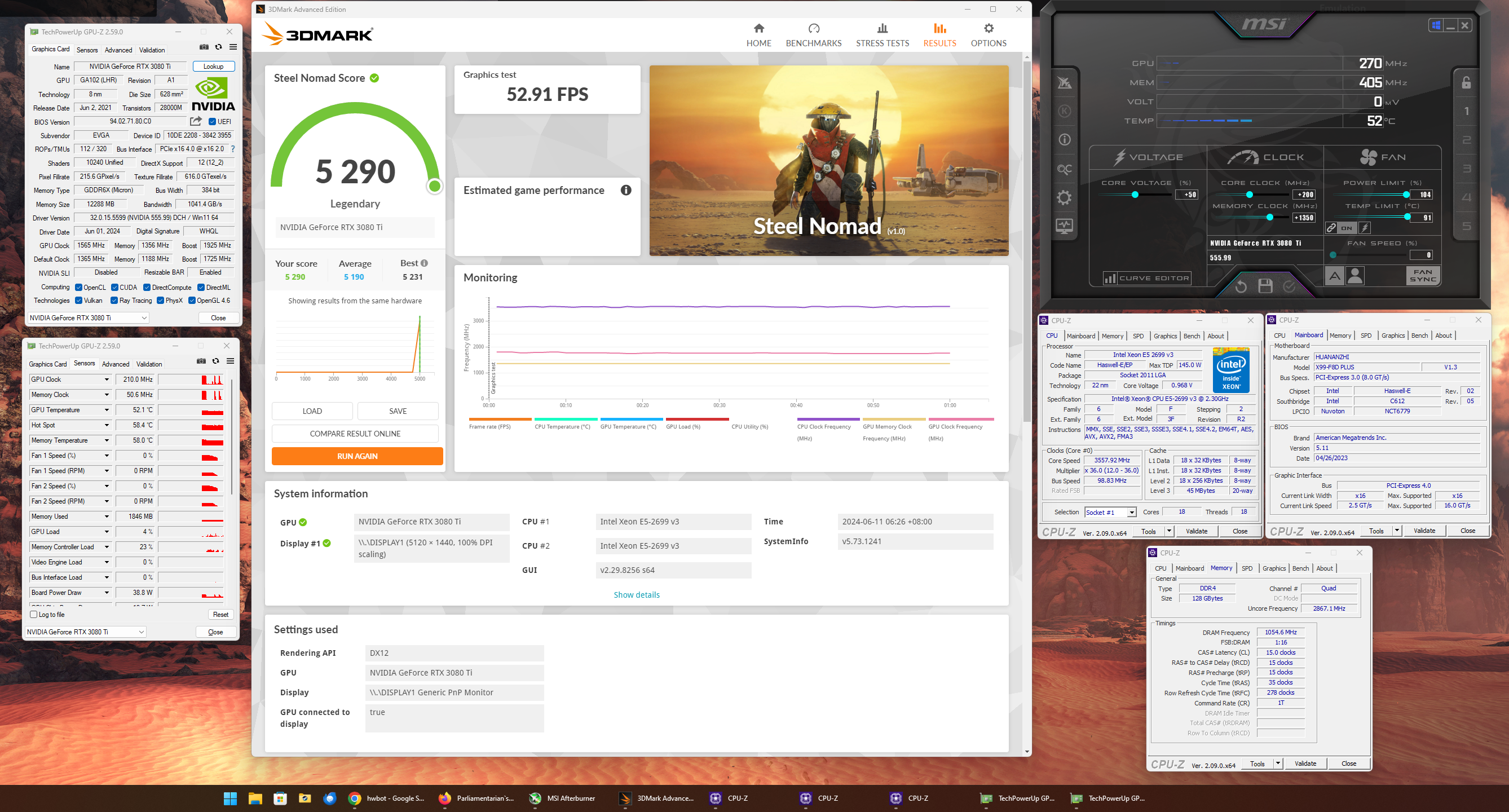
Task: Click Bus Interface question mark in GPU-Z
Action: tap(232, 149)
